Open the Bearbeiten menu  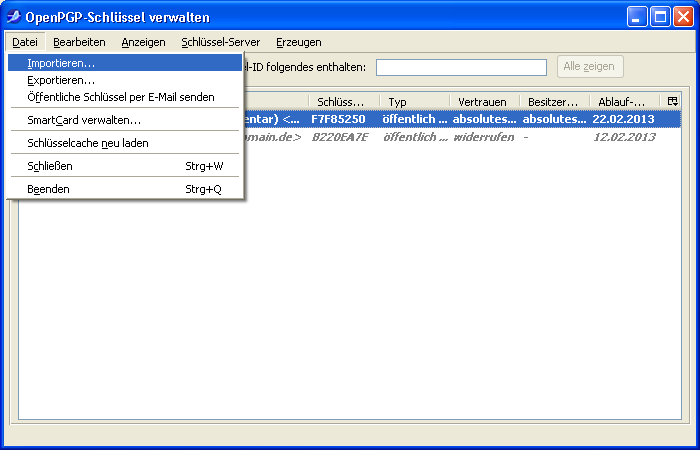79,42
